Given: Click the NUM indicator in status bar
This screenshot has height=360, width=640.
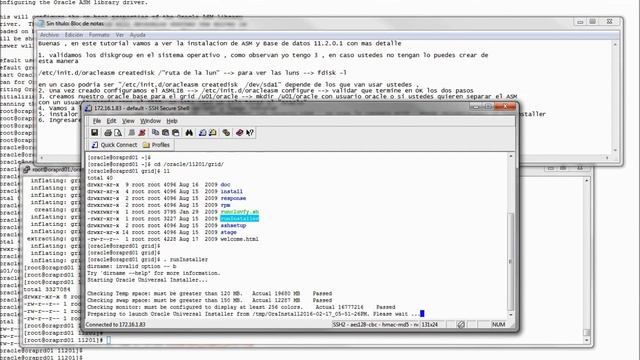Looking at the screenshot, I should coord(498,324).
